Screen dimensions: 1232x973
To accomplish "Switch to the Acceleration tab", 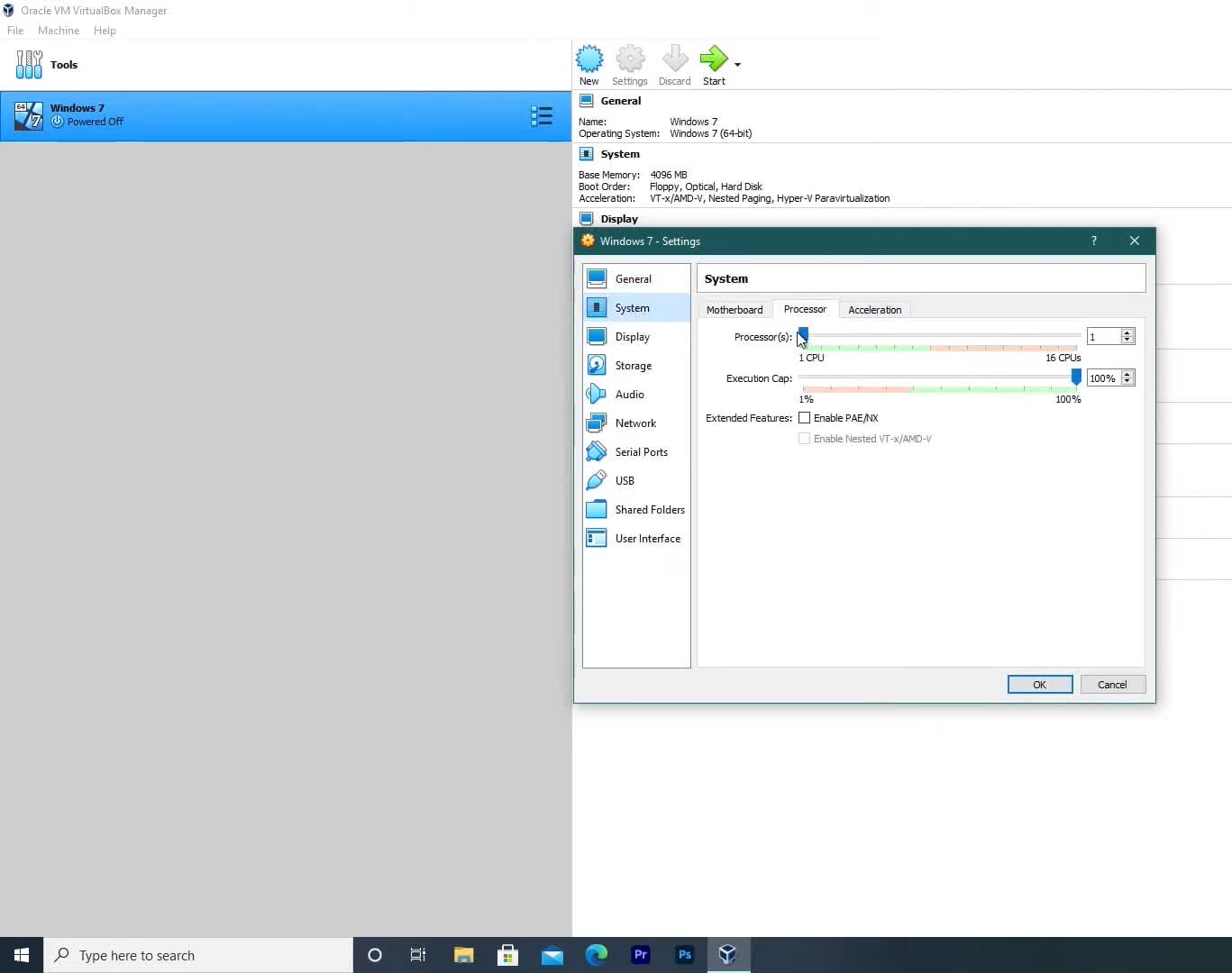I will (x=874, y=310).
